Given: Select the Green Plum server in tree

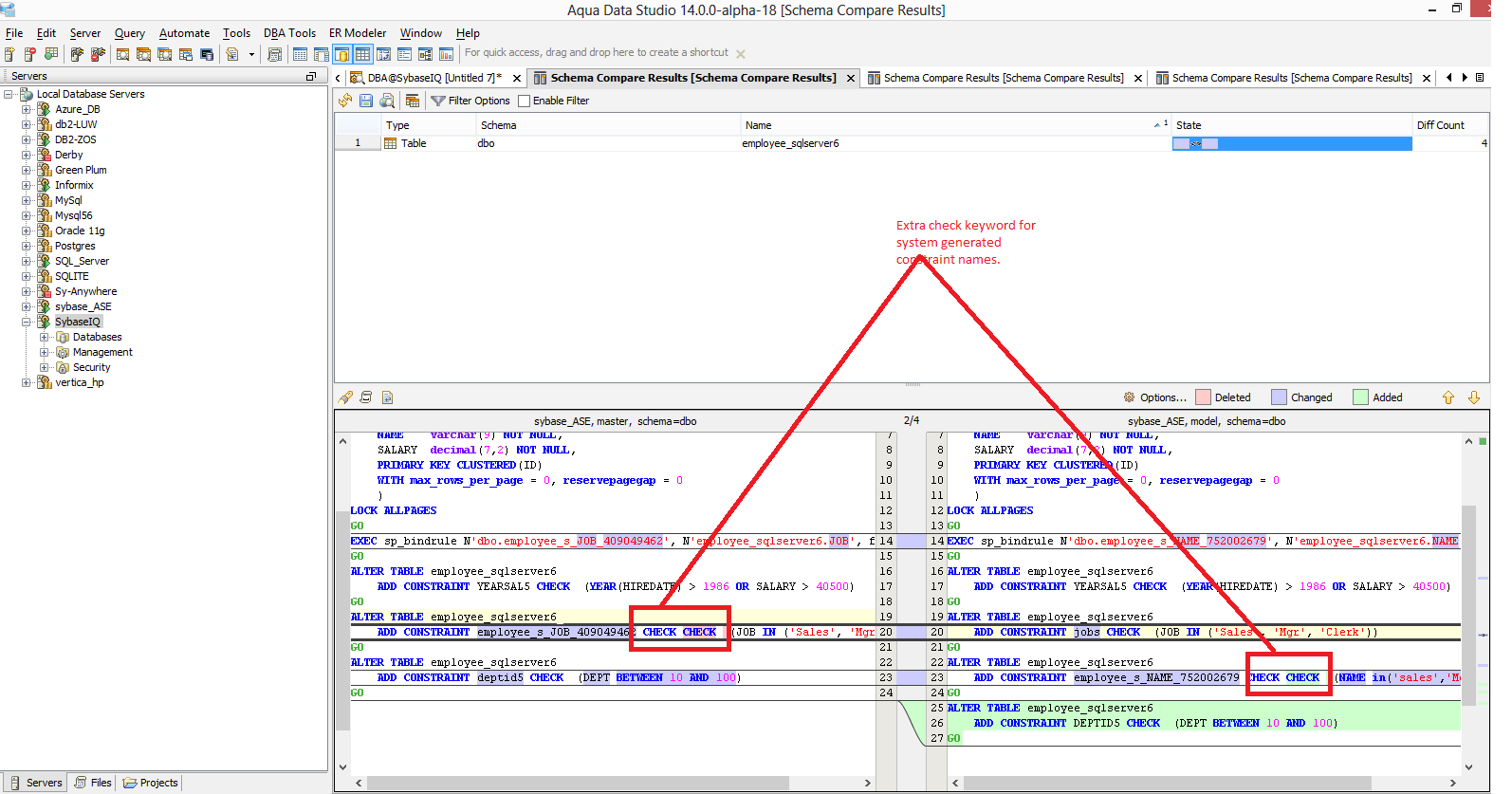Looking at the screenshot, I should coord(81,170).
